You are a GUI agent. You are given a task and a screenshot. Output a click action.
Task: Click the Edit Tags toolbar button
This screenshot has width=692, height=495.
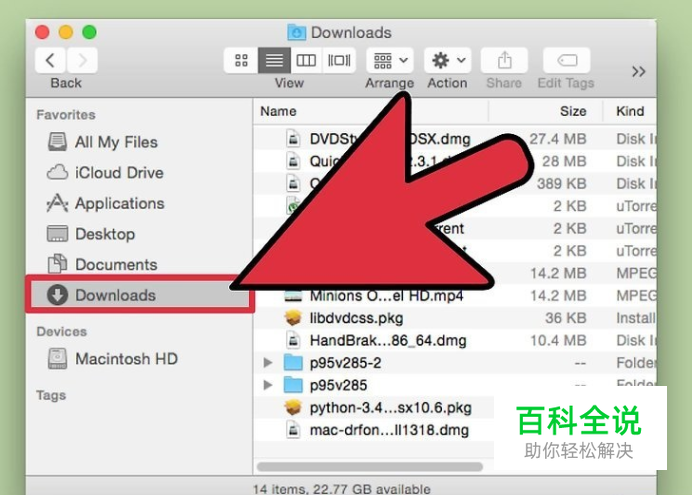567,60
